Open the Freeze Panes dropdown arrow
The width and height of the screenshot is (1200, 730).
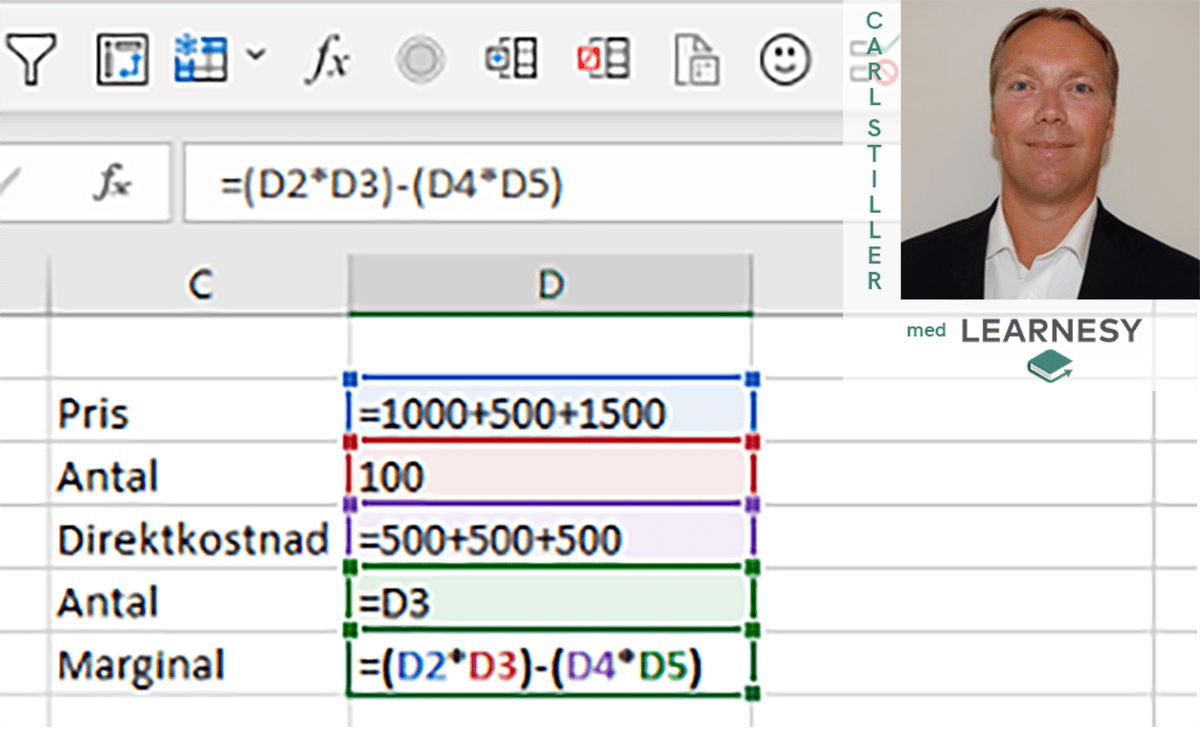[256, 55]
